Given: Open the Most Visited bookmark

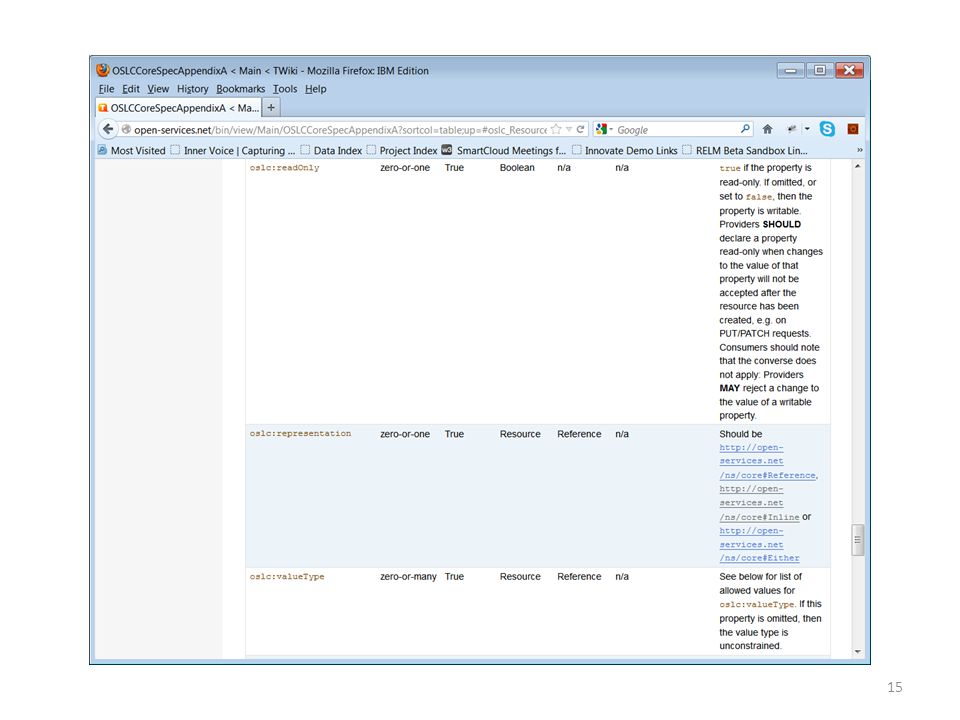Looking at the screenshot, I should tap(132, 151).
